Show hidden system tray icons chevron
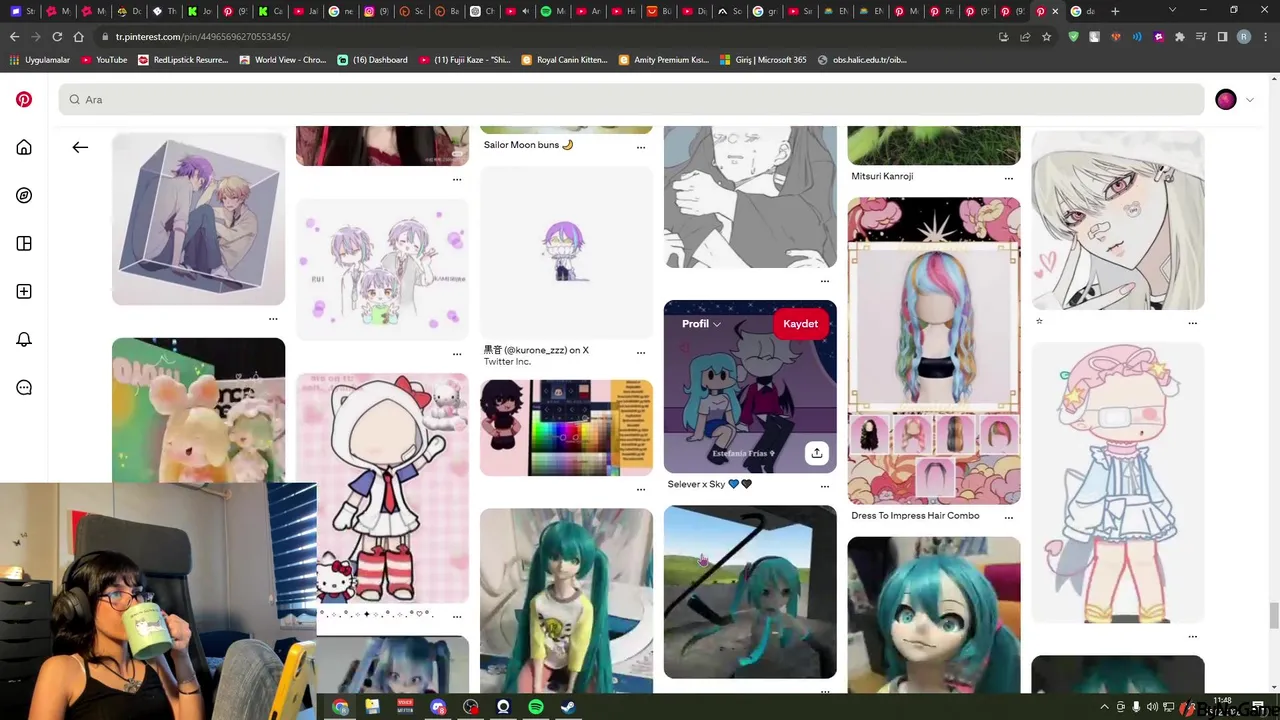Image resolution: width=1280 pixels, height=720 pixels. [1104, 707]
